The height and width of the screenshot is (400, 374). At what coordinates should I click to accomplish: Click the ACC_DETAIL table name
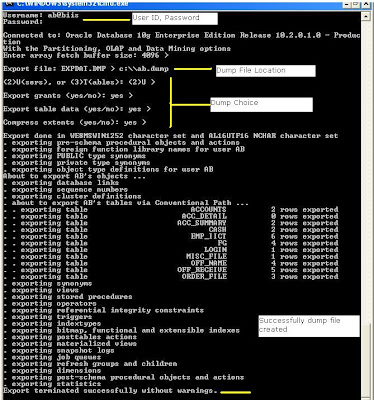coord(204,216)
